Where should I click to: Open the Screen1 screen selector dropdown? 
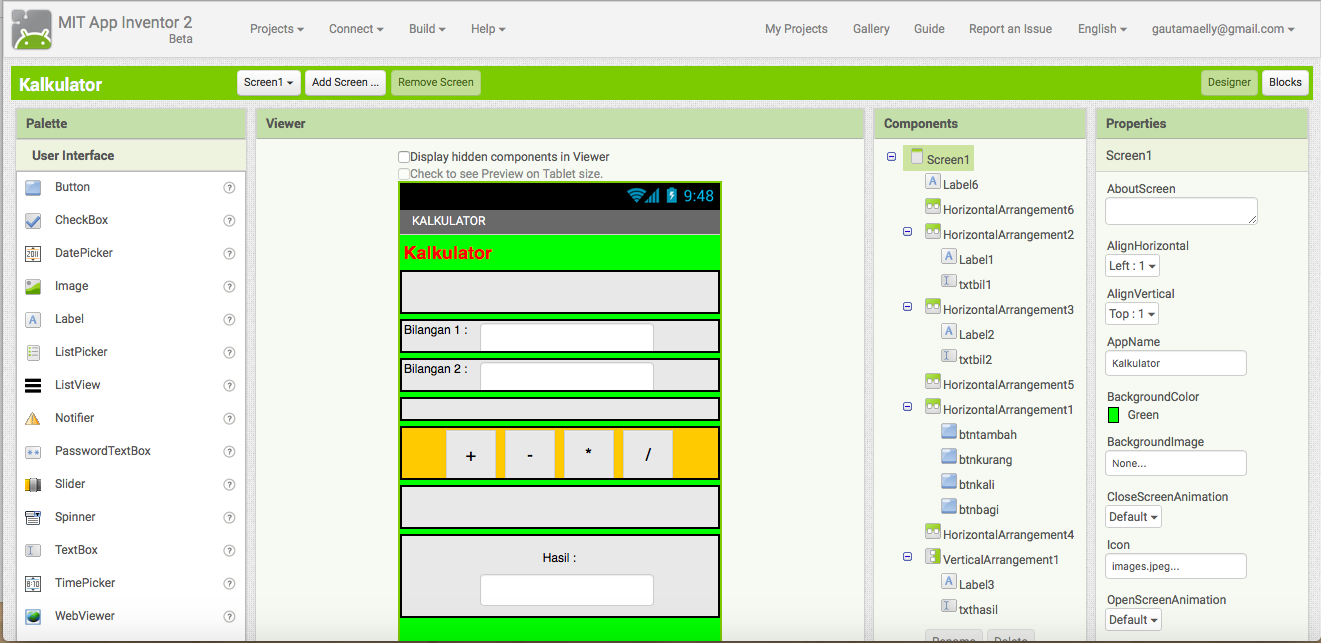coord(268,83)
